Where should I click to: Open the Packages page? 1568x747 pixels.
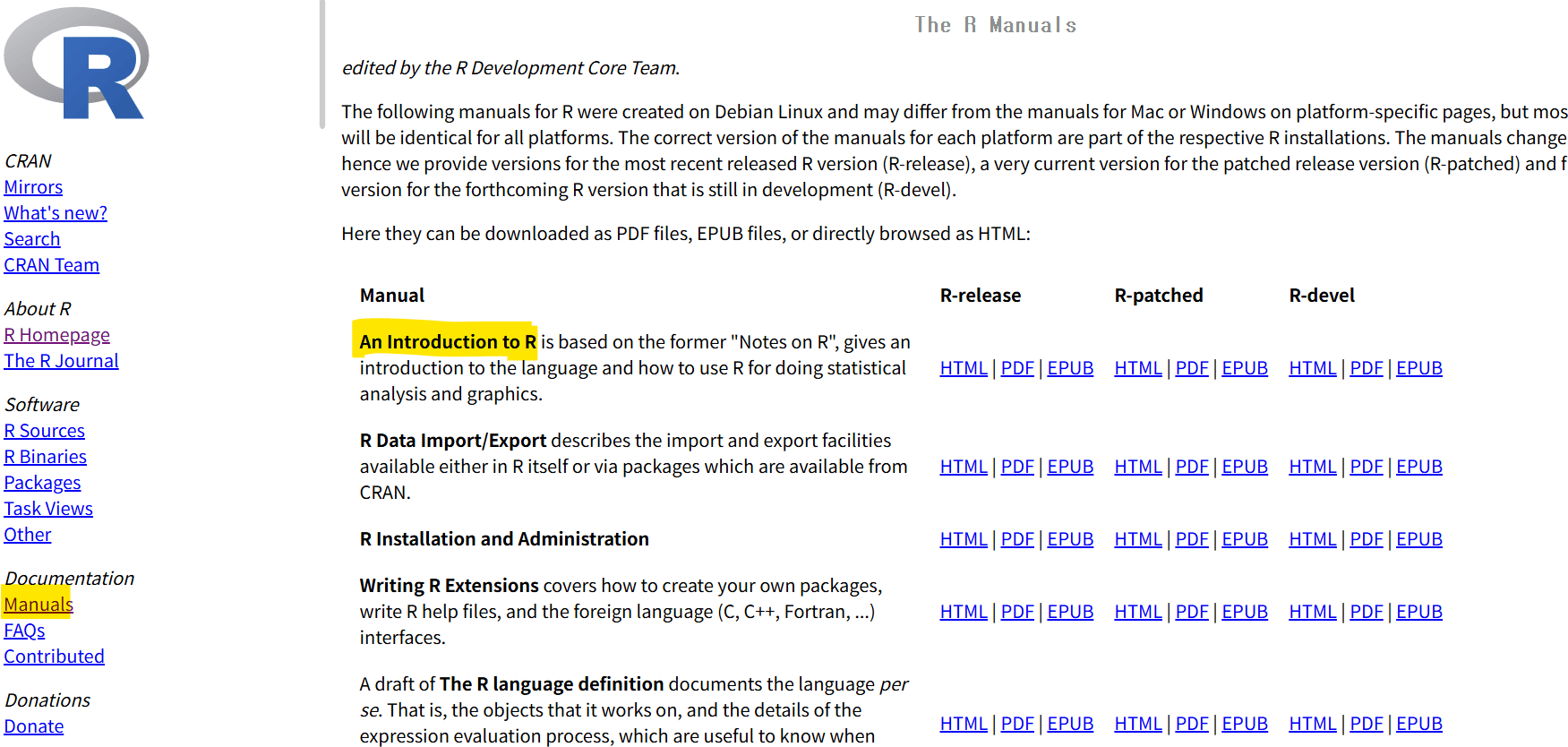point(42,483)
